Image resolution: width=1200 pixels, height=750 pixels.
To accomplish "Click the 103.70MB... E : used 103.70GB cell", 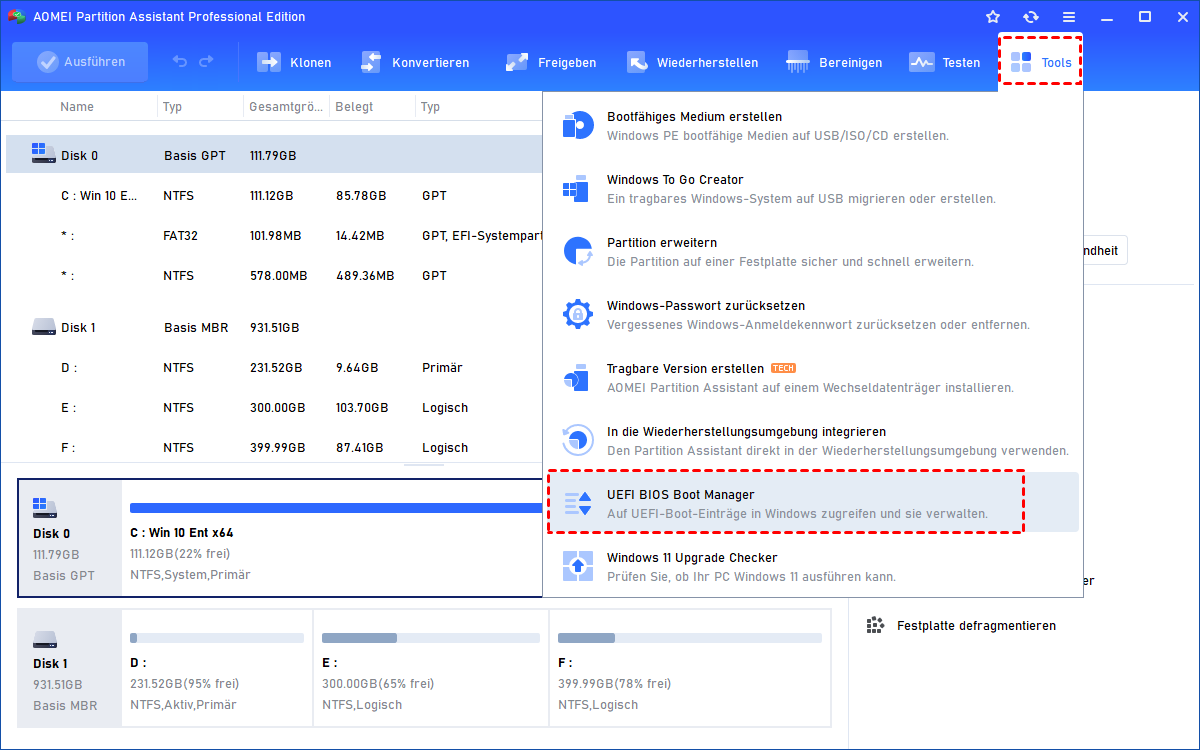I will 363,408.
